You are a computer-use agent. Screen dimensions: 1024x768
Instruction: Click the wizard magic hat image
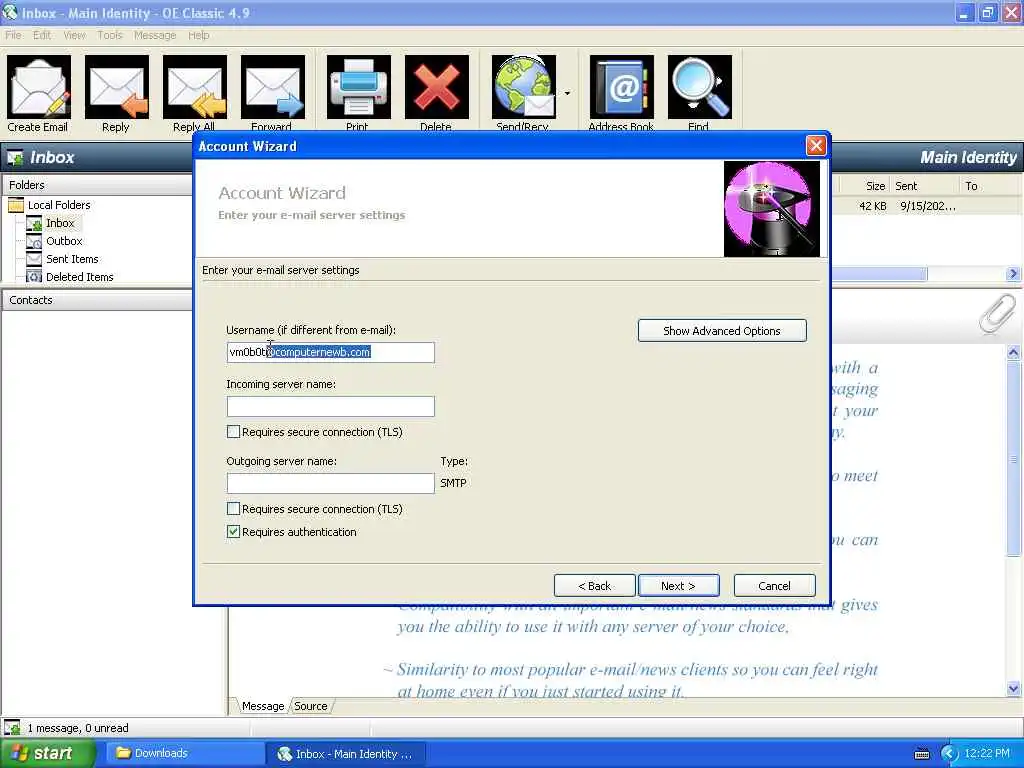point(771,209)
